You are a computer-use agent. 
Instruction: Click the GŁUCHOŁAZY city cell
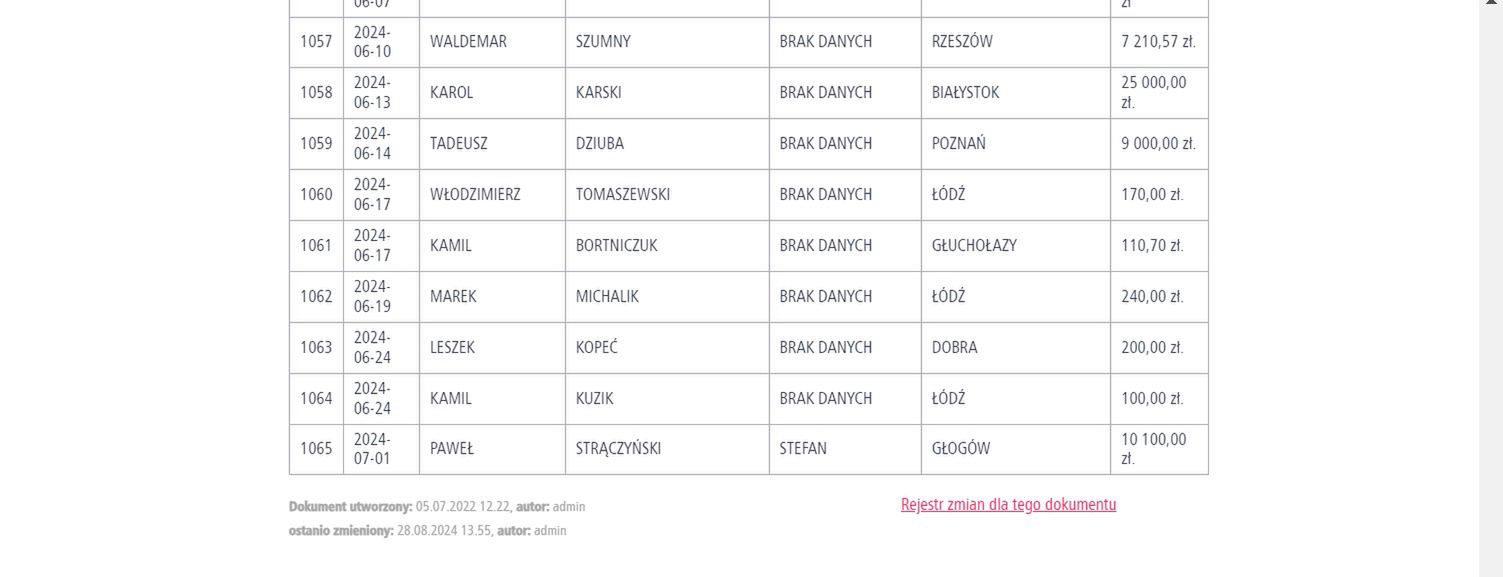pos(974,246)
